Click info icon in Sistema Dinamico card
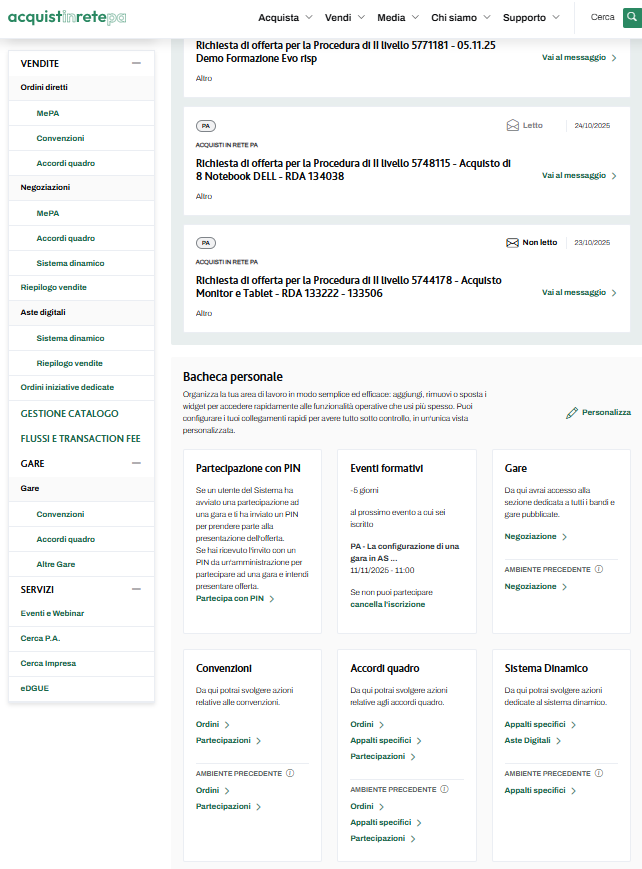 599,773
